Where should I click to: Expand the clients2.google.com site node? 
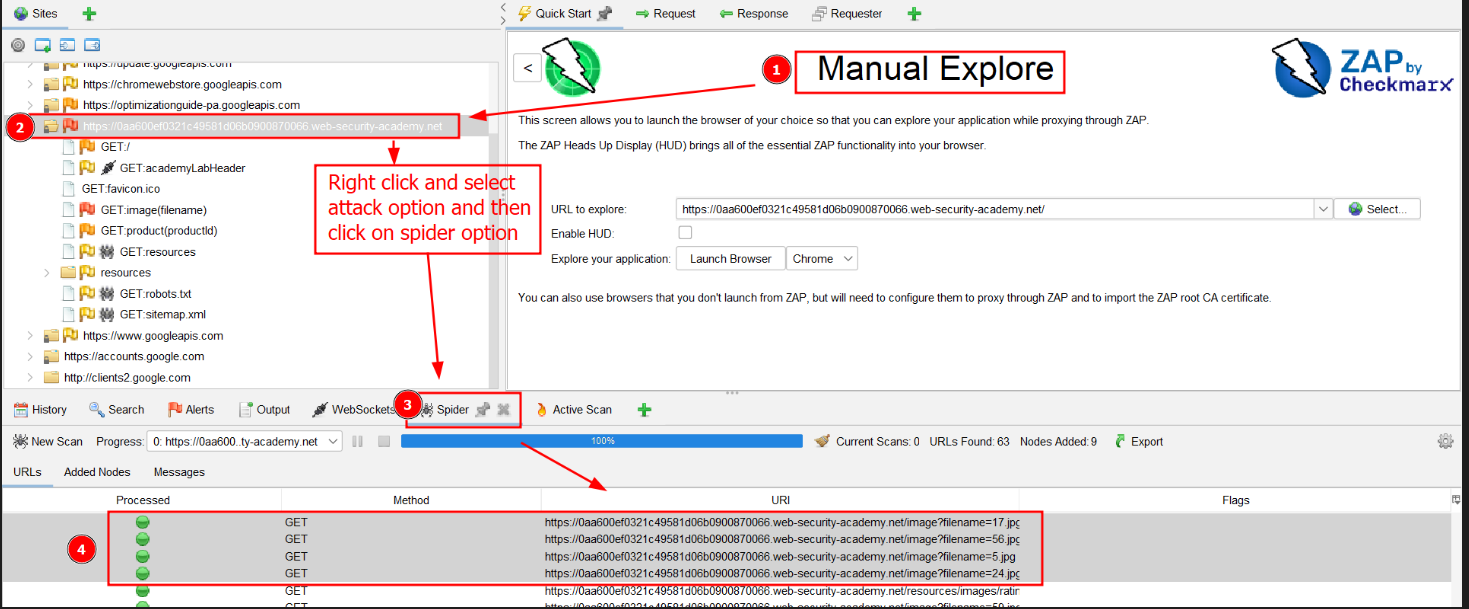point(30,378)
